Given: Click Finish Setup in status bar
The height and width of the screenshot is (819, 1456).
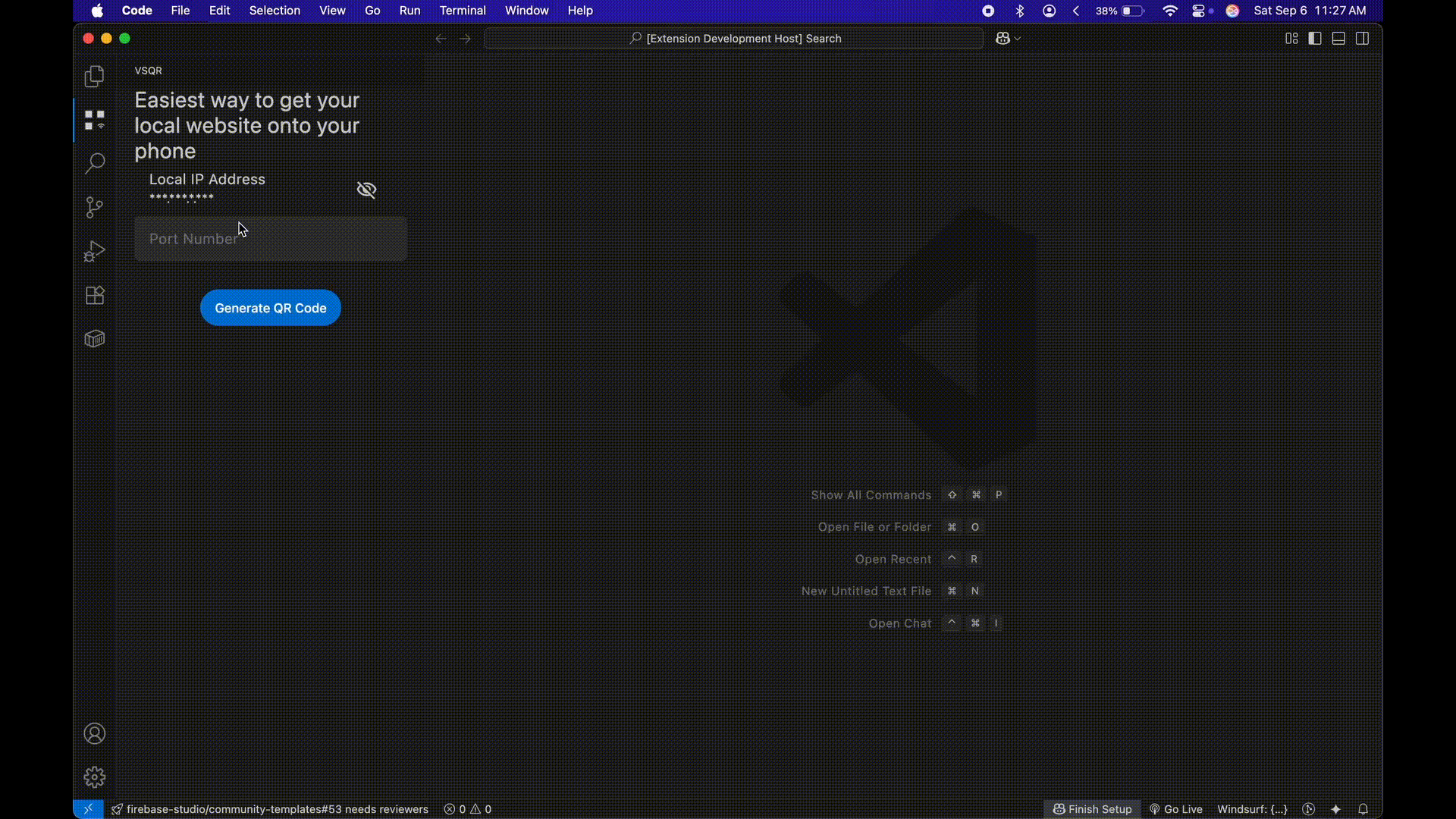Looking at the screenshot, I should click(1092, 809).
